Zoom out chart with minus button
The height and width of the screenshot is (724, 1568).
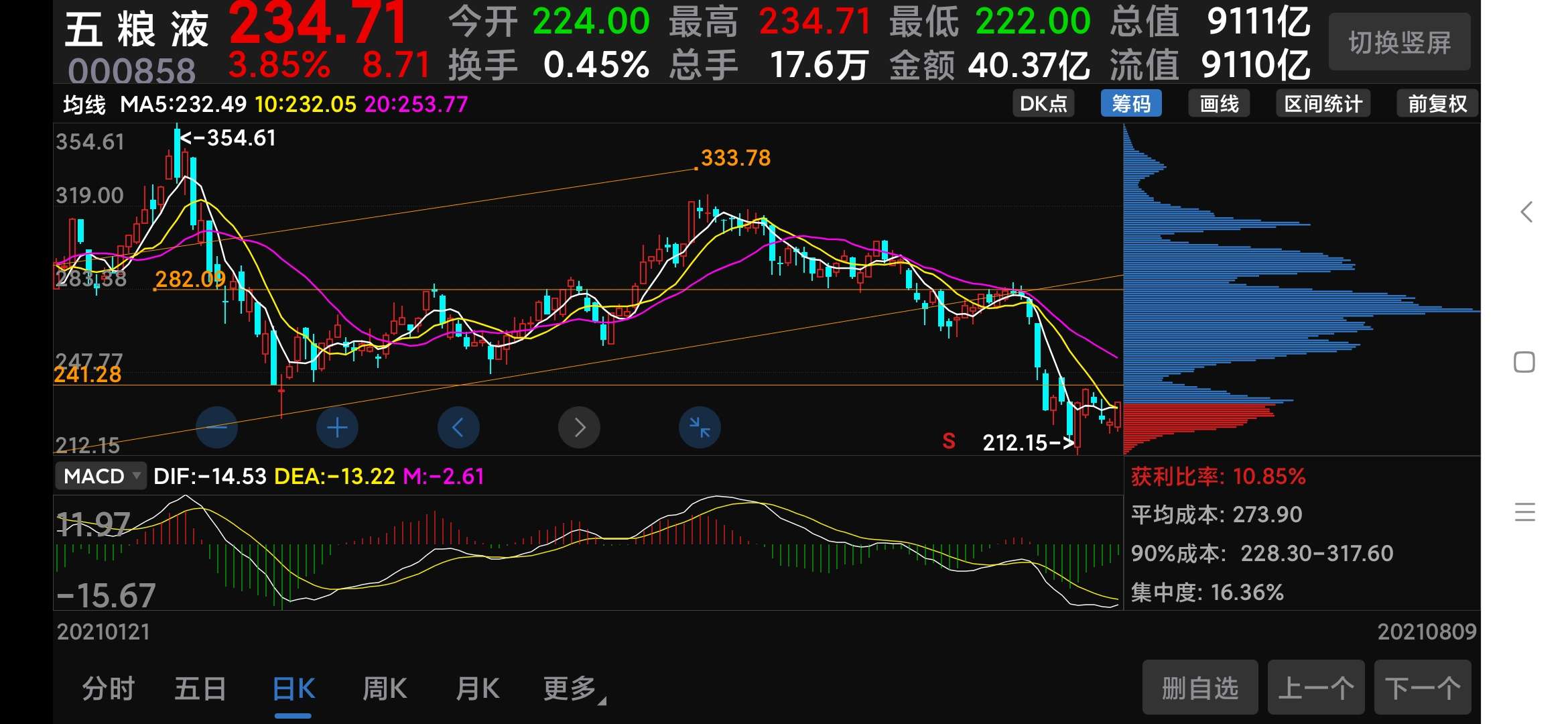pyautogui.click(x=216, y=427)
